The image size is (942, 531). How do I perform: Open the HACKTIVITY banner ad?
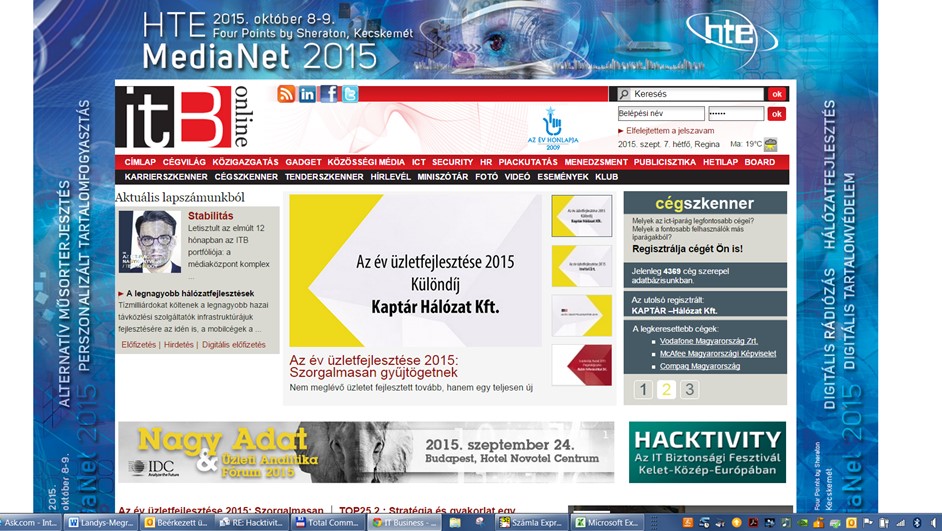coord(707,452)
